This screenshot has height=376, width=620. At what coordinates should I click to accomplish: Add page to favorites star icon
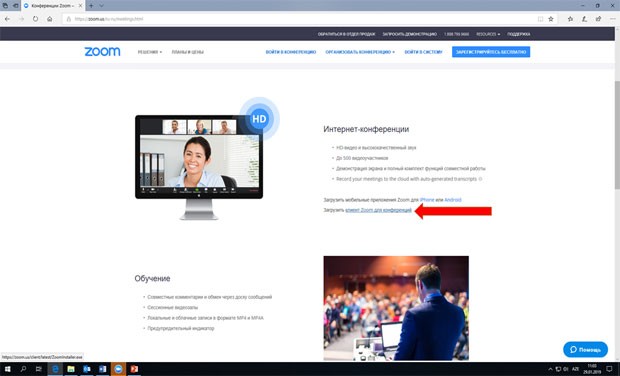551,19
